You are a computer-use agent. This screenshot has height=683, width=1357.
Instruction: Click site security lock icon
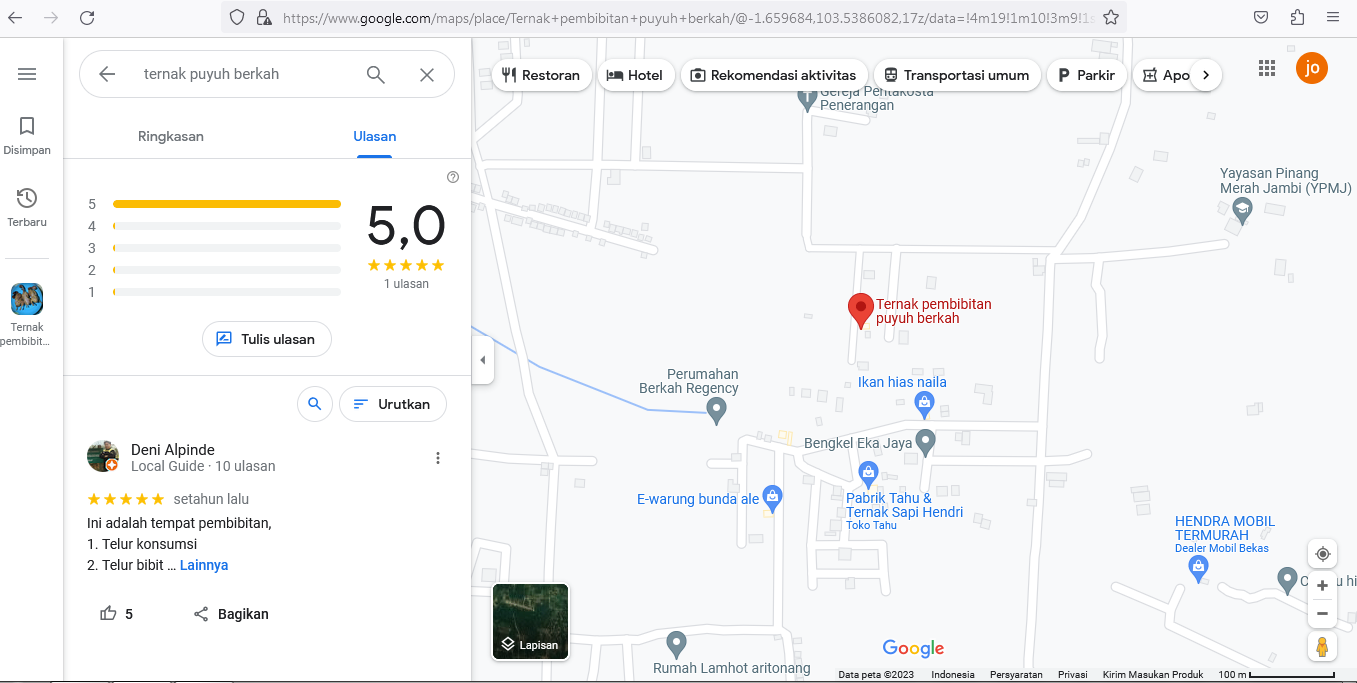[x=264, y=17]
